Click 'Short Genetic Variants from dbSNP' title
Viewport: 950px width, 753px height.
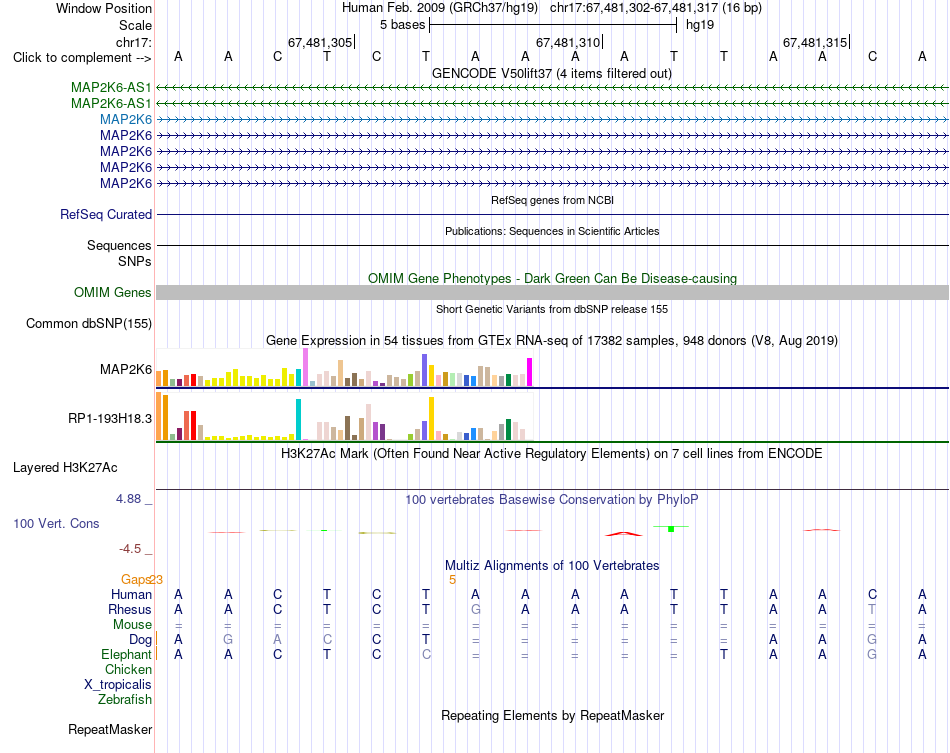click(552, 309)
